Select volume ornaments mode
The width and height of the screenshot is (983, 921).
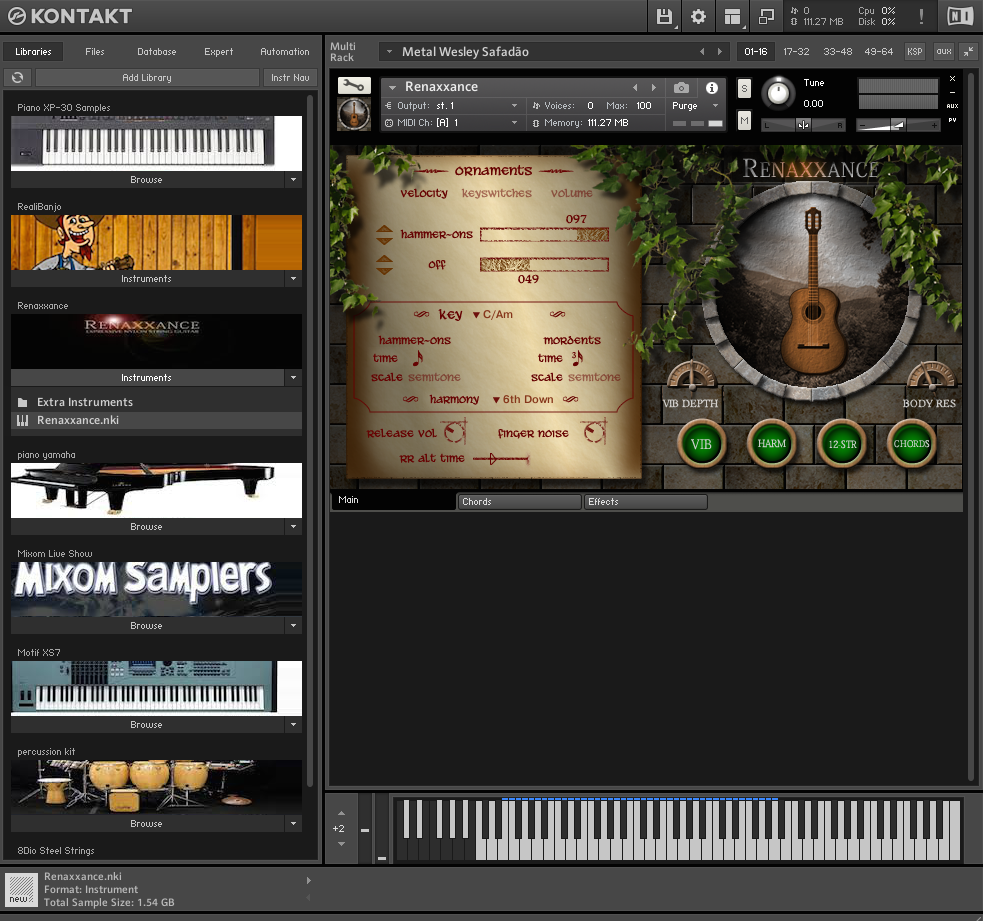click(571, 193)
